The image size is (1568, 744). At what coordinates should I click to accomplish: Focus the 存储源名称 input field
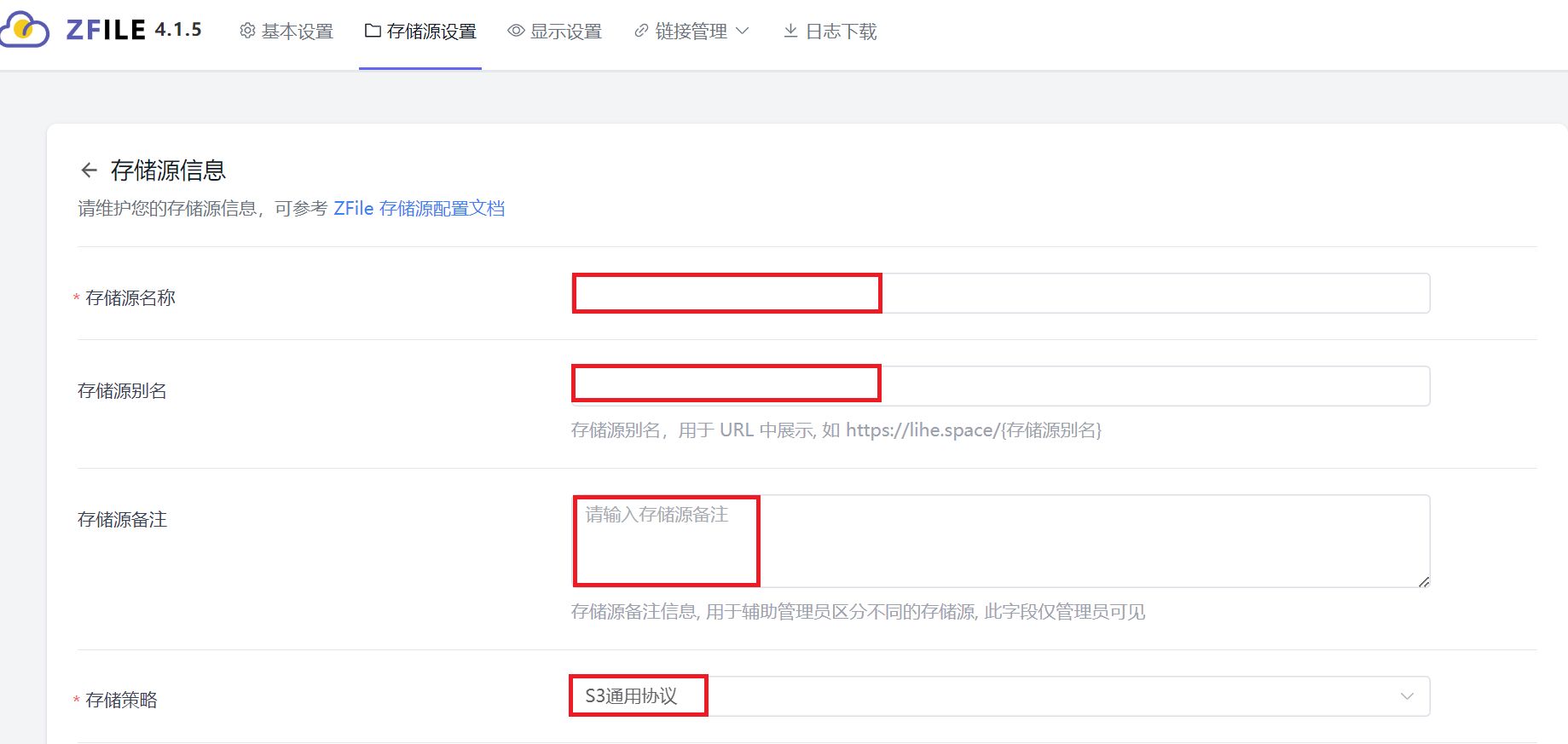click(1000, 294)
